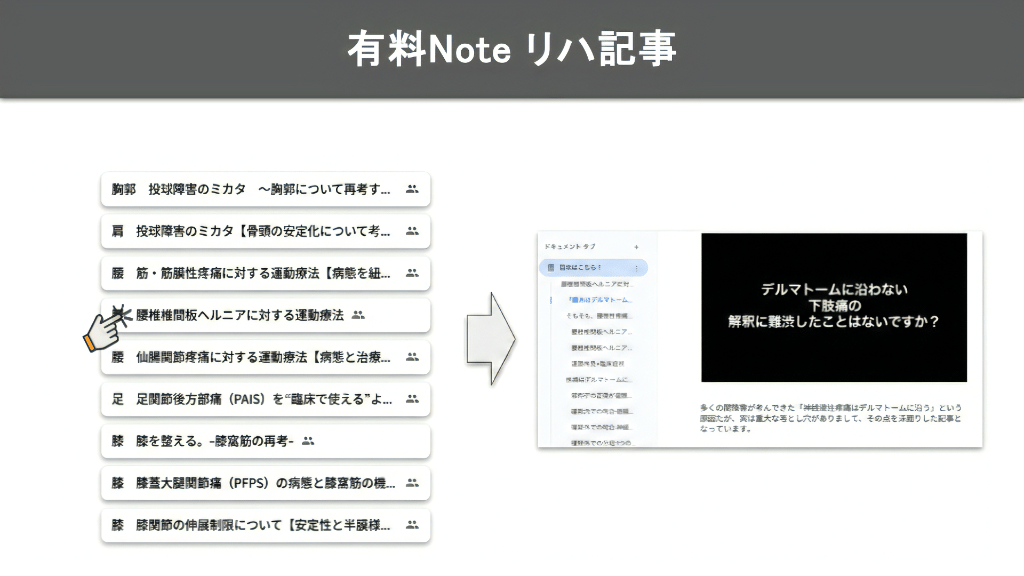This screenshot has width=1024, height=576.
Task: Open the 肩 投球障害のミカタ 骨頭の安定化 chip
Action: (266, 231)
